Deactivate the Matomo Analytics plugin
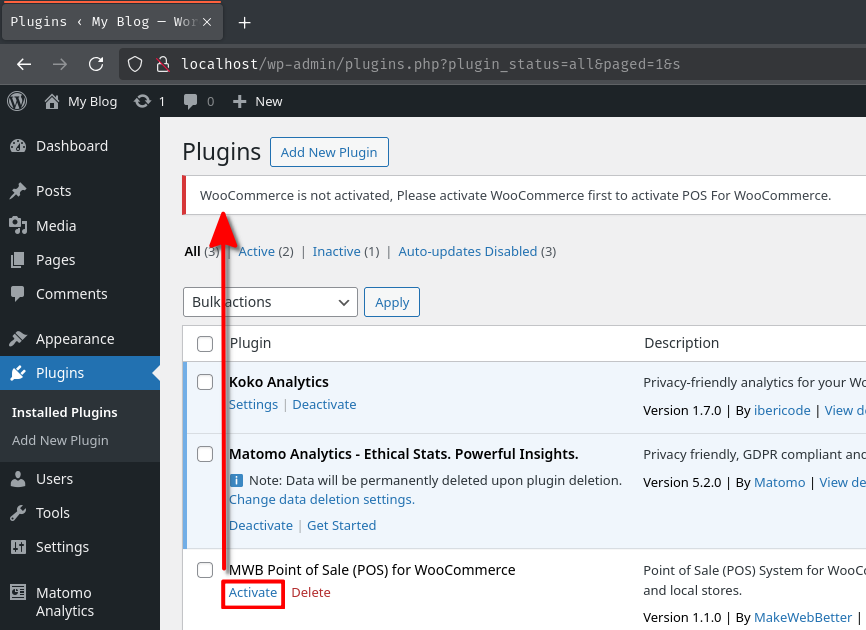 pyautogui.click(x=261, y=525)
